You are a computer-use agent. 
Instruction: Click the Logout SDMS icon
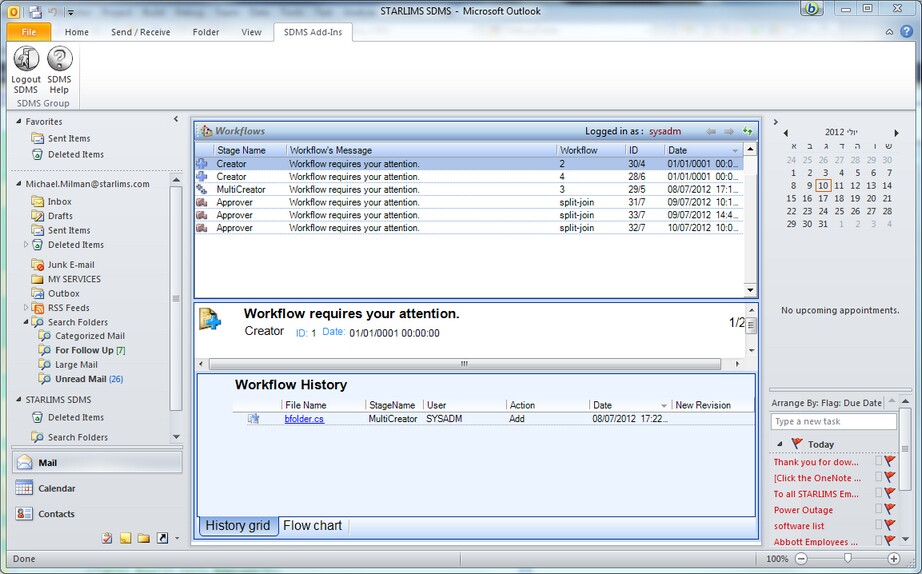coord(26,59)
